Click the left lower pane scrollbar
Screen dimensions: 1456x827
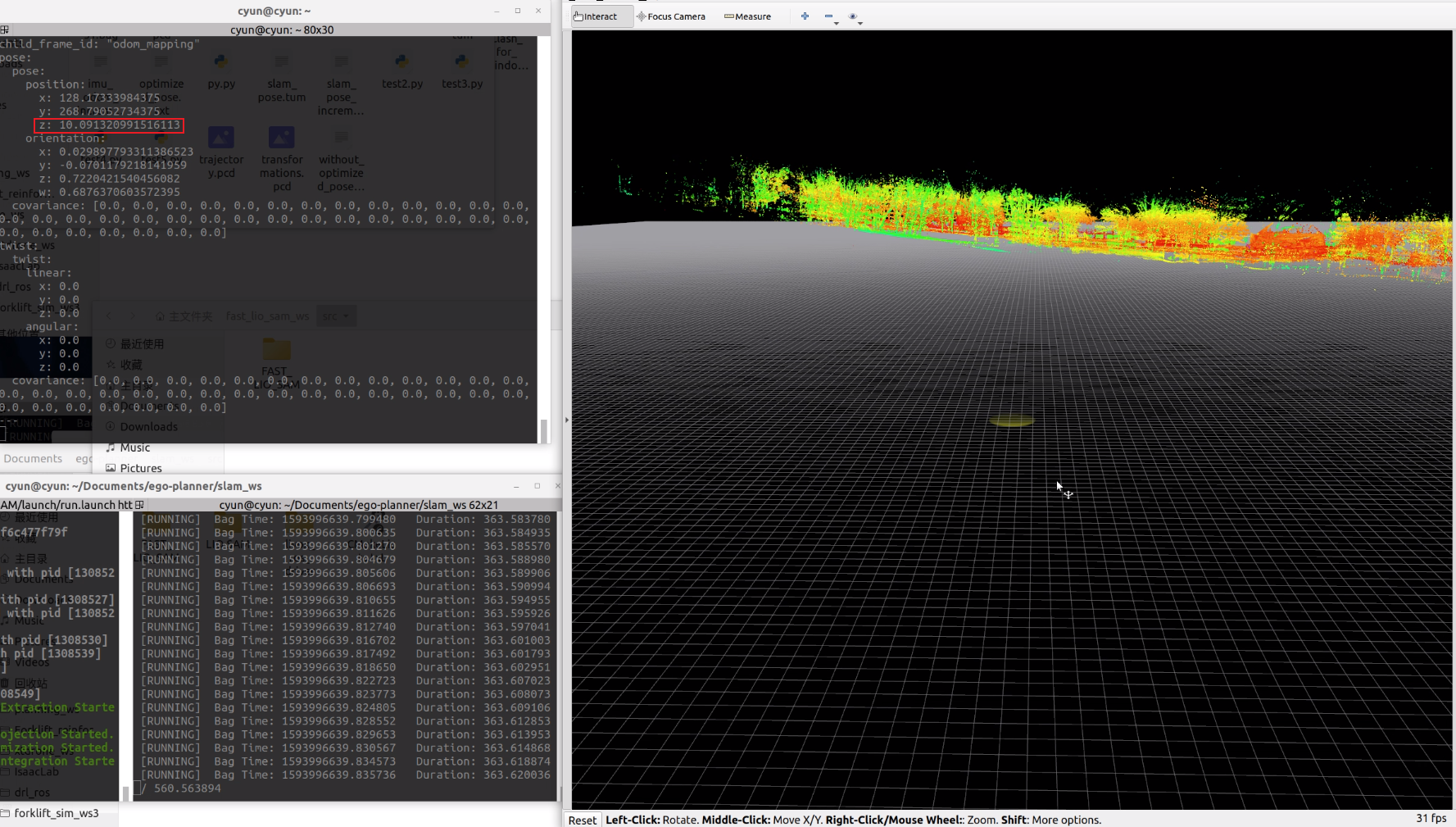pyautogui.click(x=125, y=793)
